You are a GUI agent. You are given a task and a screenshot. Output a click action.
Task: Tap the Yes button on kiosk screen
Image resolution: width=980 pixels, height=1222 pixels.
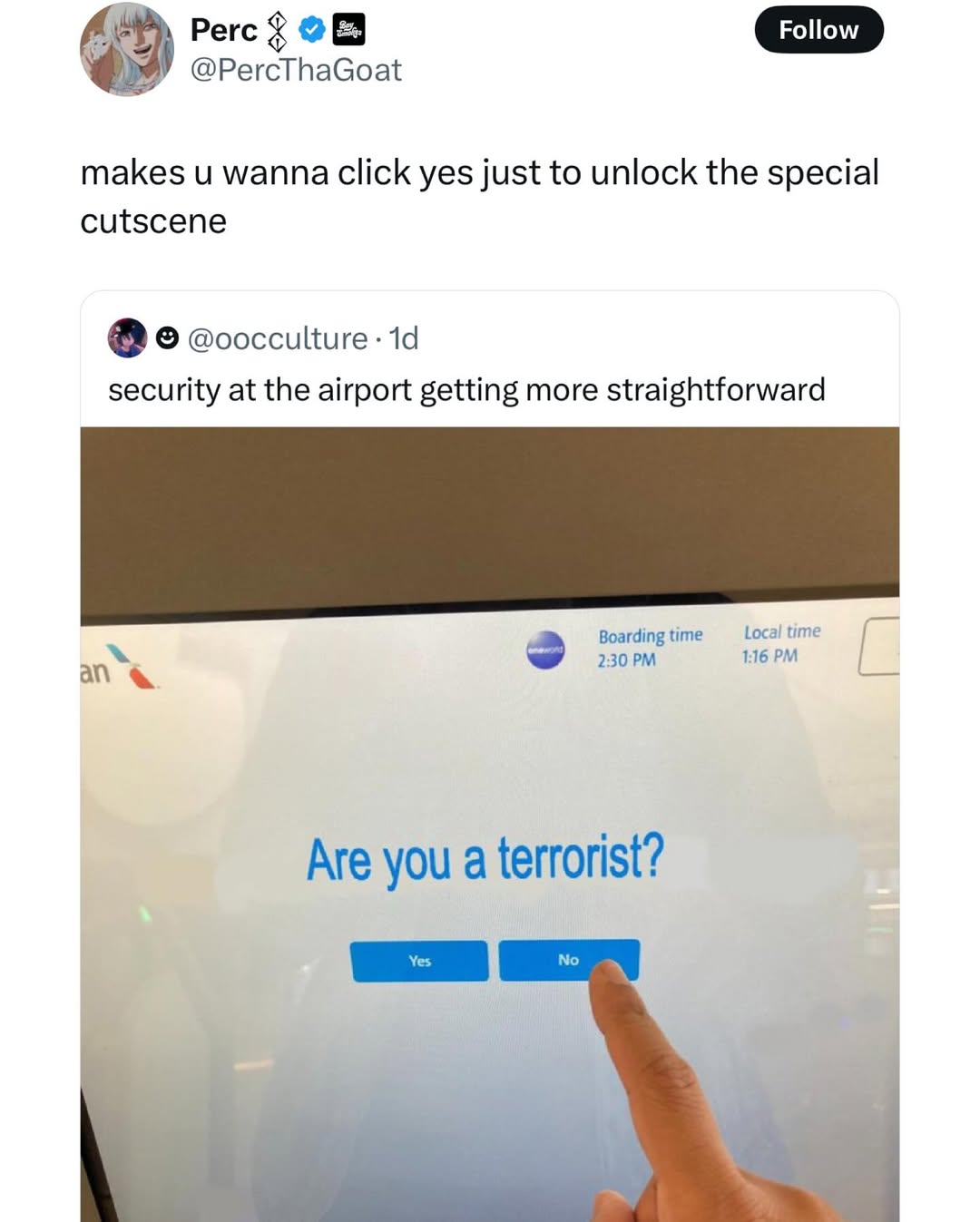419,961
